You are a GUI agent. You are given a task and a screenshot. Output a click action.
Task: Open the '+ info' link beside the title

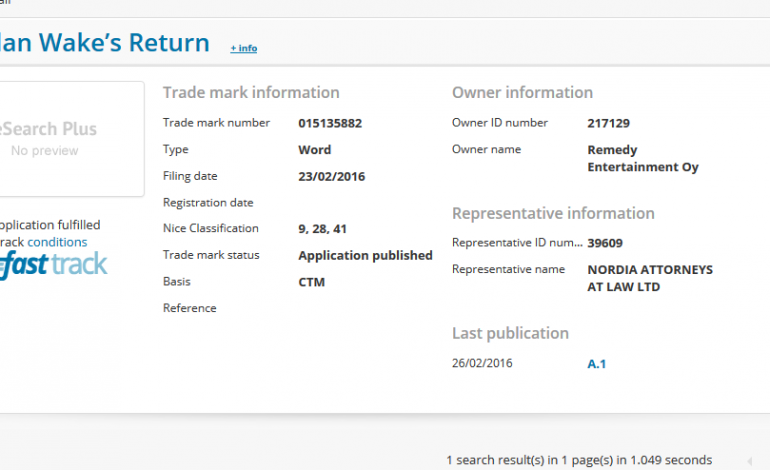click(243, 48)
